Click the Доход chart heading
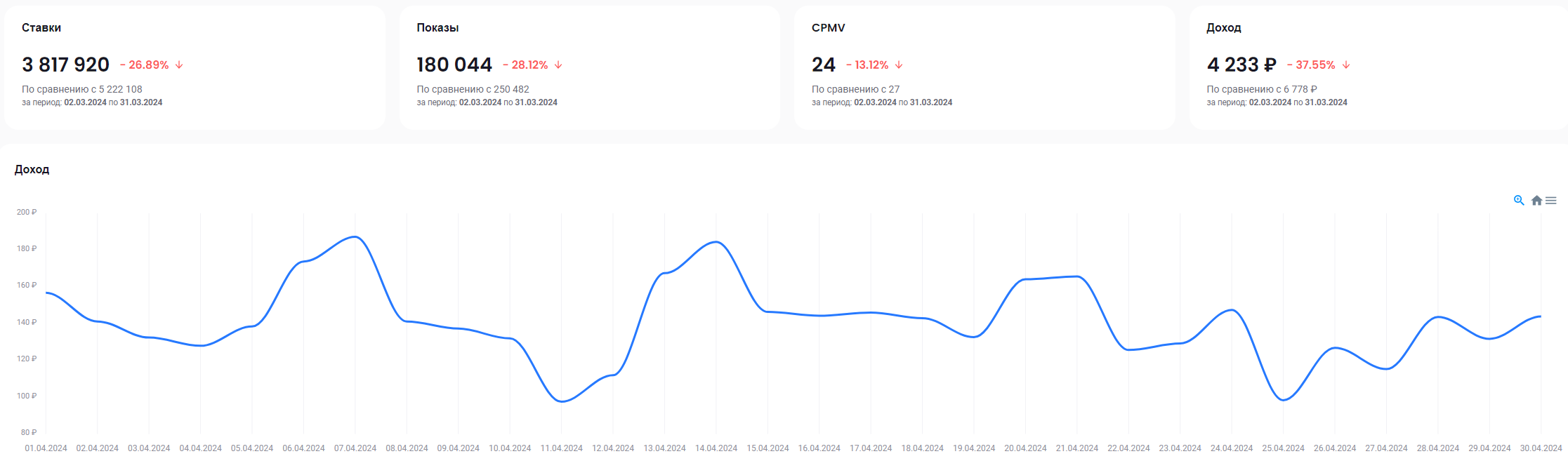Image resolution: width=1568 pixels, height=475 pixels. click(x=32, y=170)
